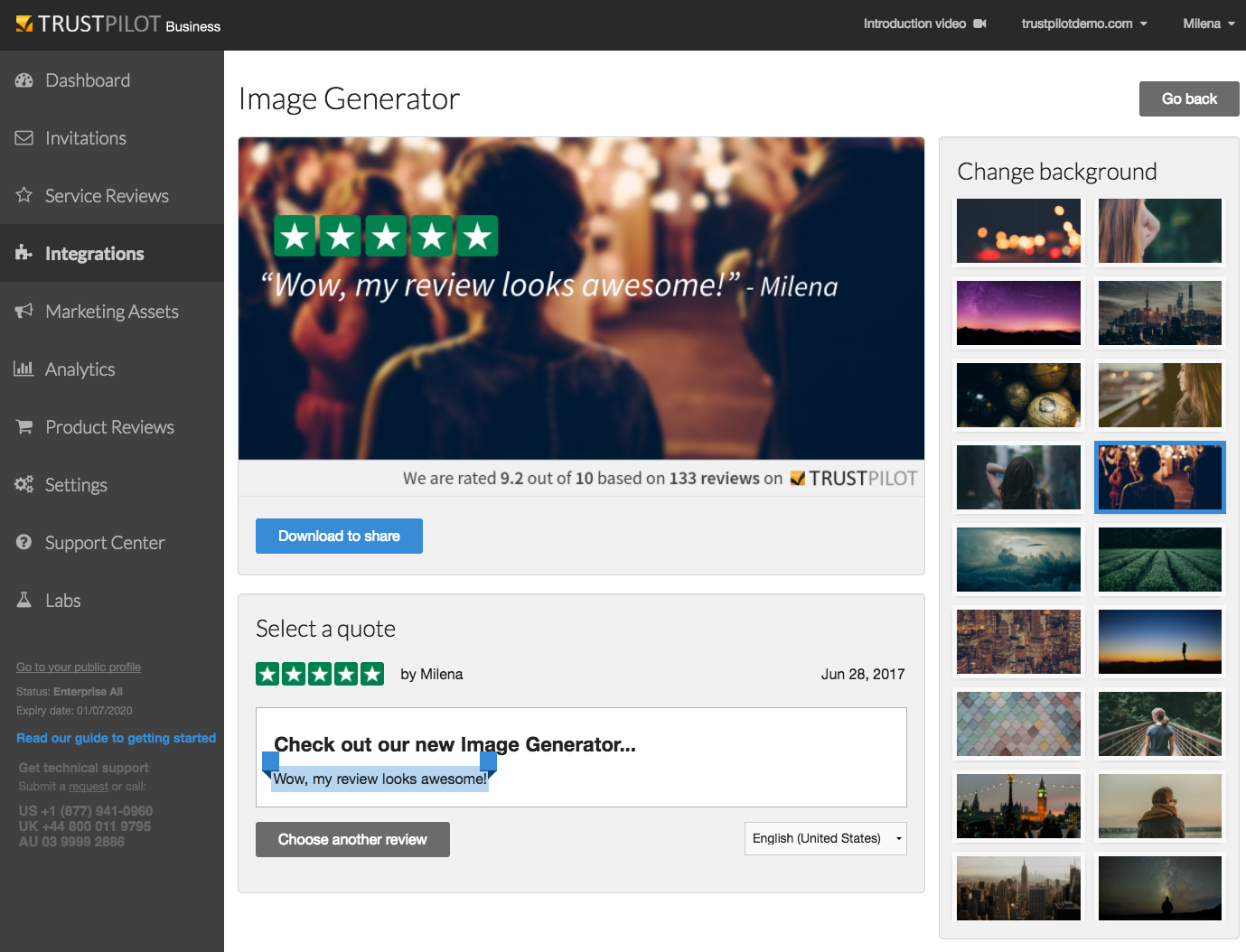Click the five-star rating beside 'by Milena'
The image size is (1246, 952).
(320, 674)
